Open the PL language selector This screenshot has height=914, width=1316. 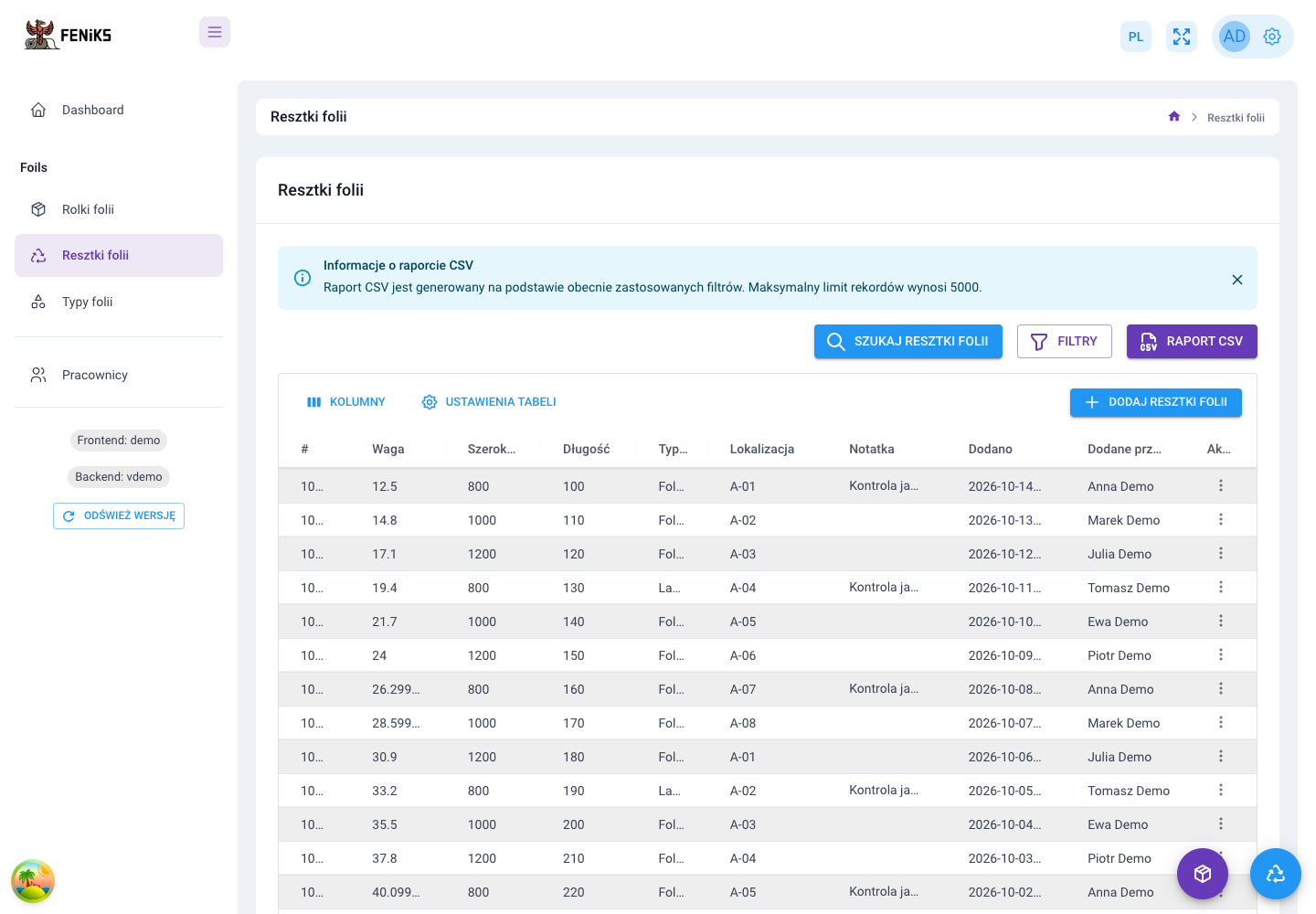(1136, 37)
